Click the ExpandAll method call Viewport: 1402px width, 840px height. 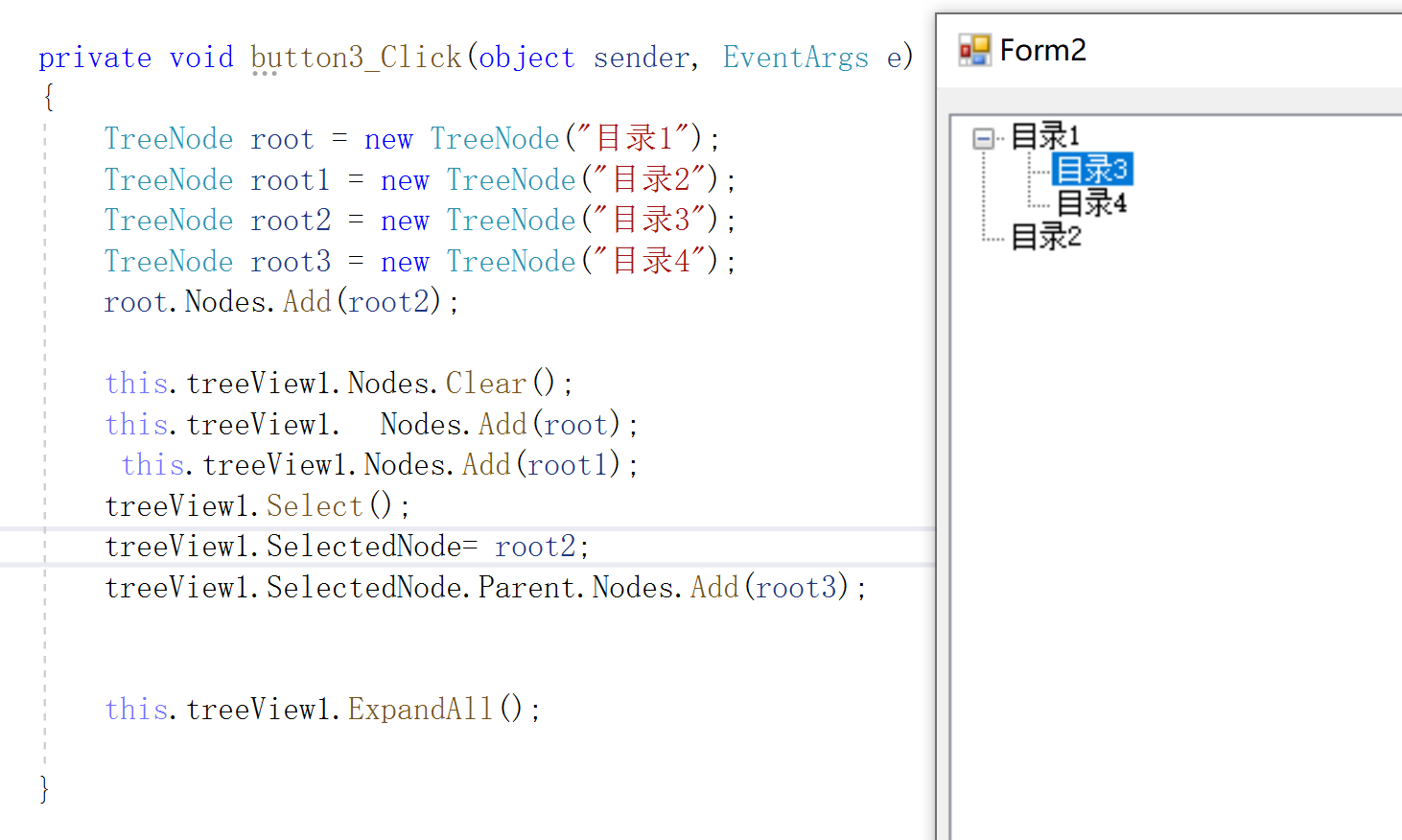tap(422, 709)
